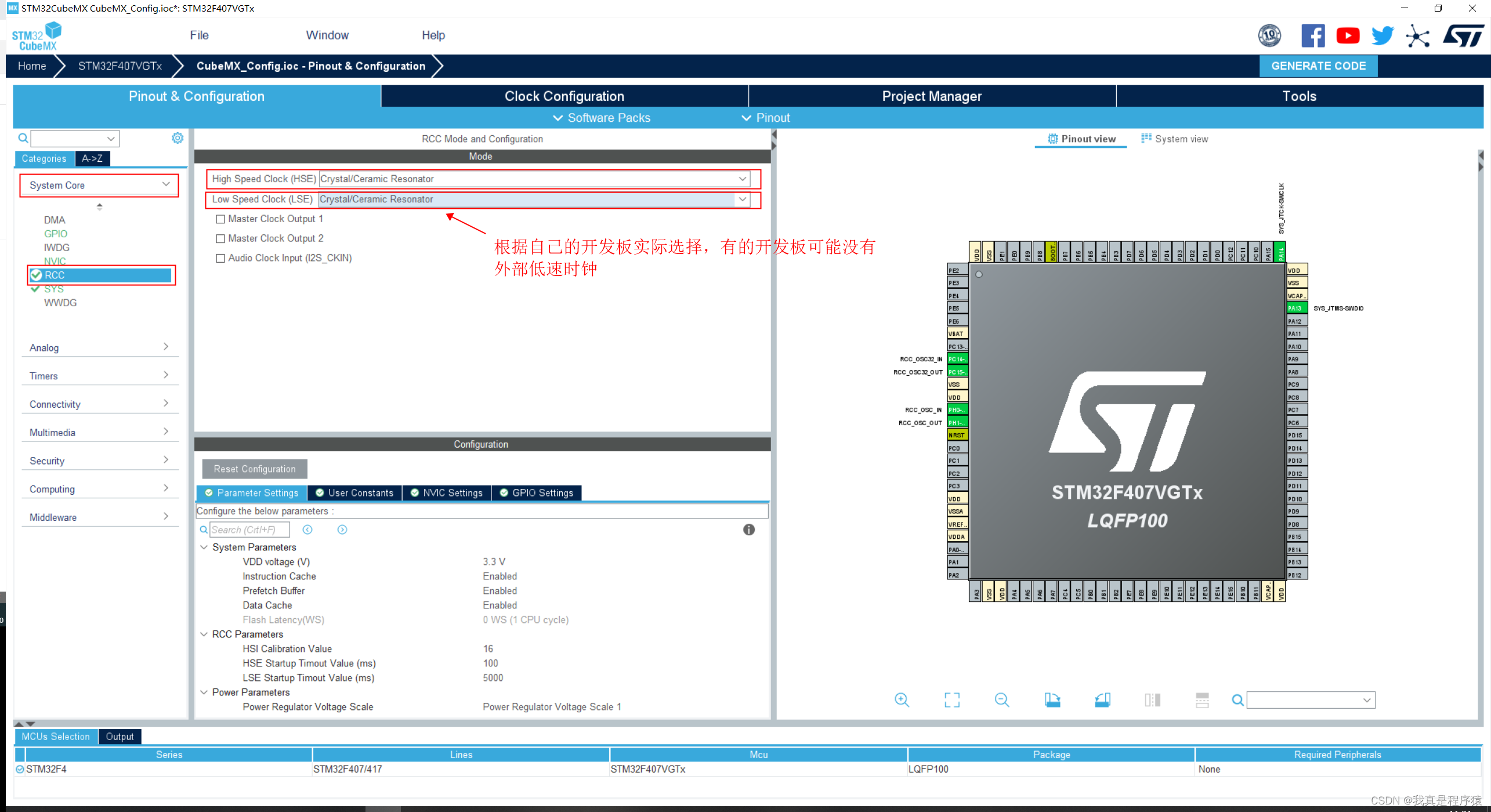Enable Audio Clock Input (I2S_CKIN)
The width and height of the screenshot is (1491, 812).
(220, 258)
